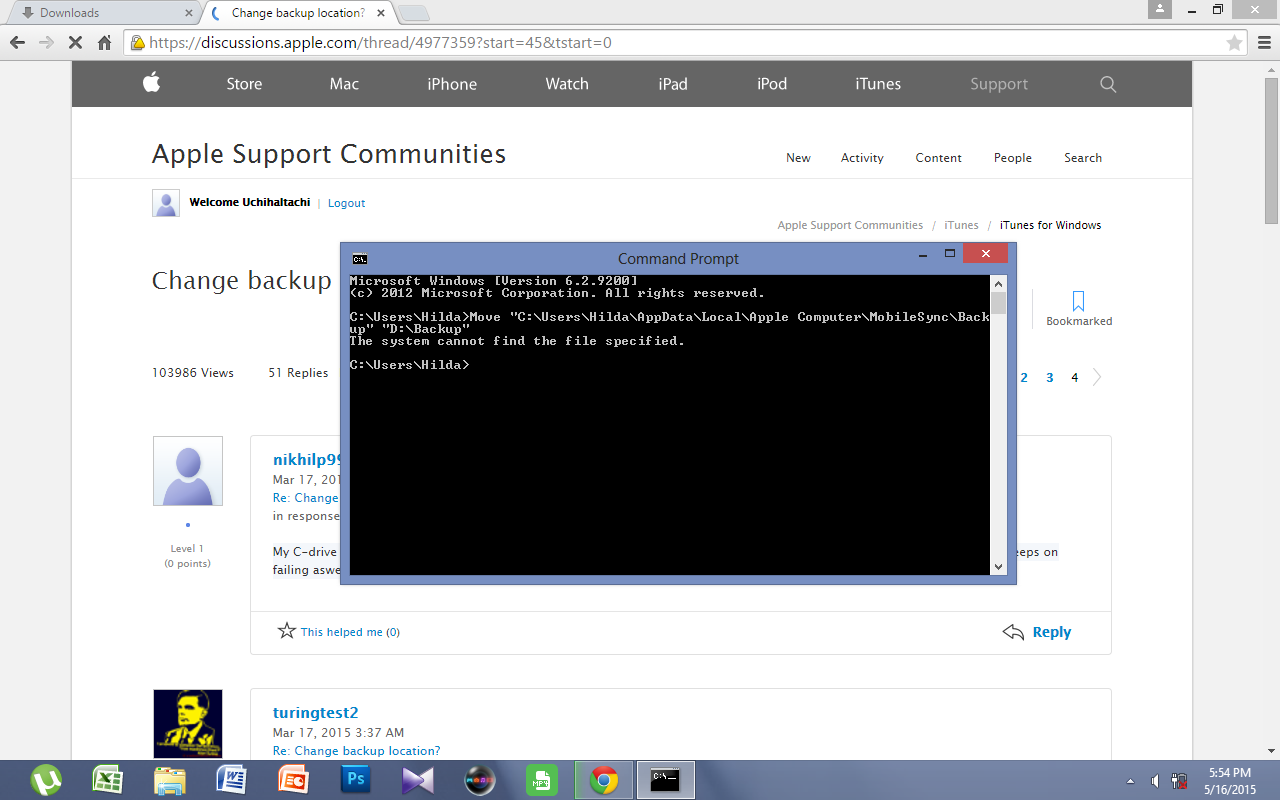Open the Mac menu item

click(x=344, y=84)
